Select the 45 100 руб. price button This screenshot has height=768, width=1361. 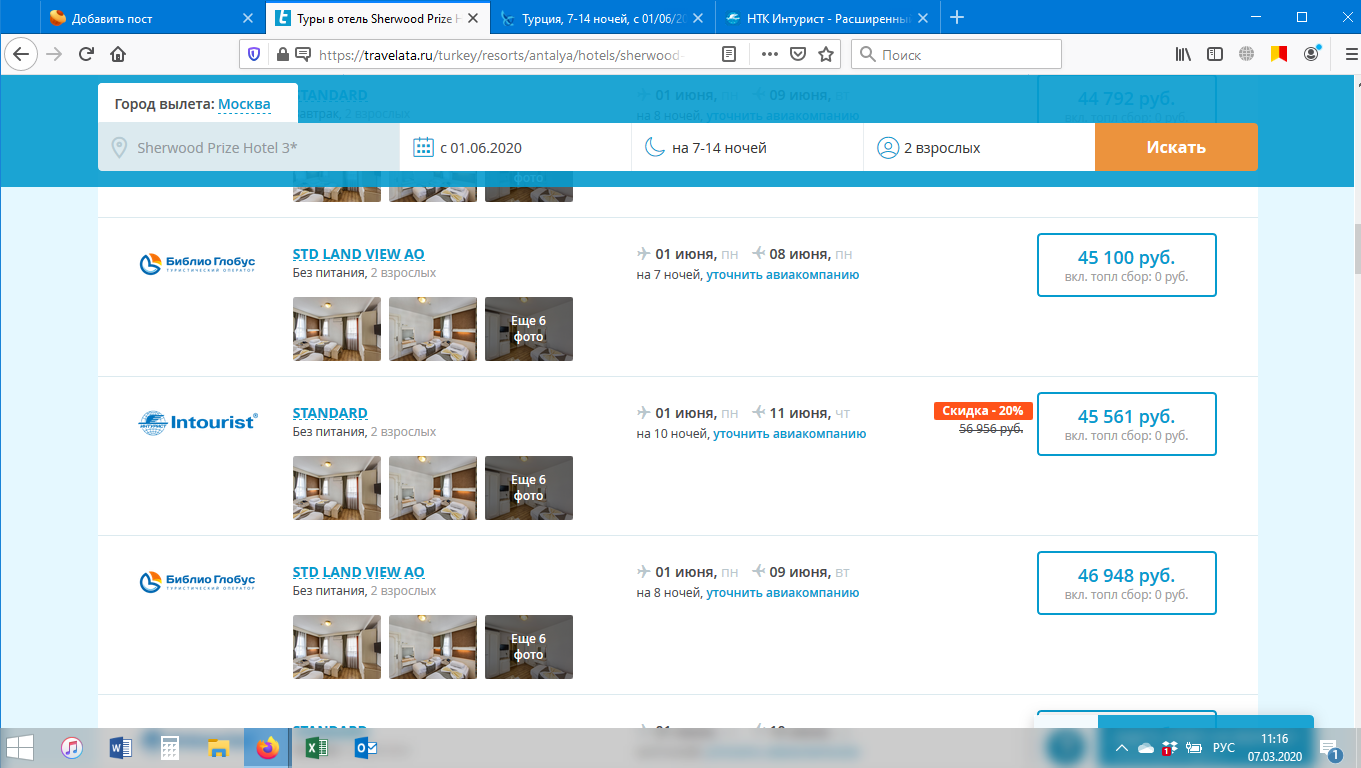coord(1126,265)
